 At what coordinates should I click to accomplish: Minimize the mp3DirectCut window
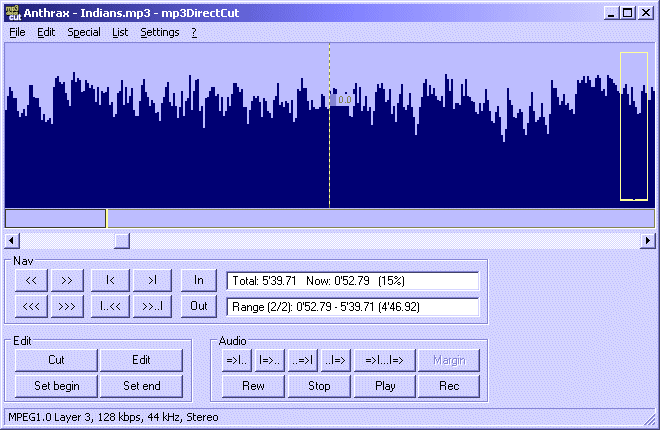click(x=611, y=13)
